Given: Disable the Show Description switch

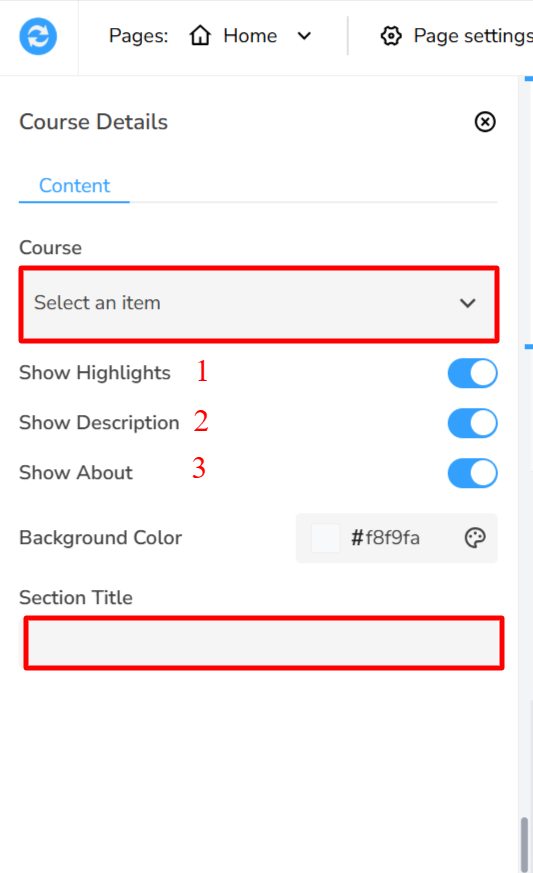Looking at the screenshot, I should tap(472, 423).
